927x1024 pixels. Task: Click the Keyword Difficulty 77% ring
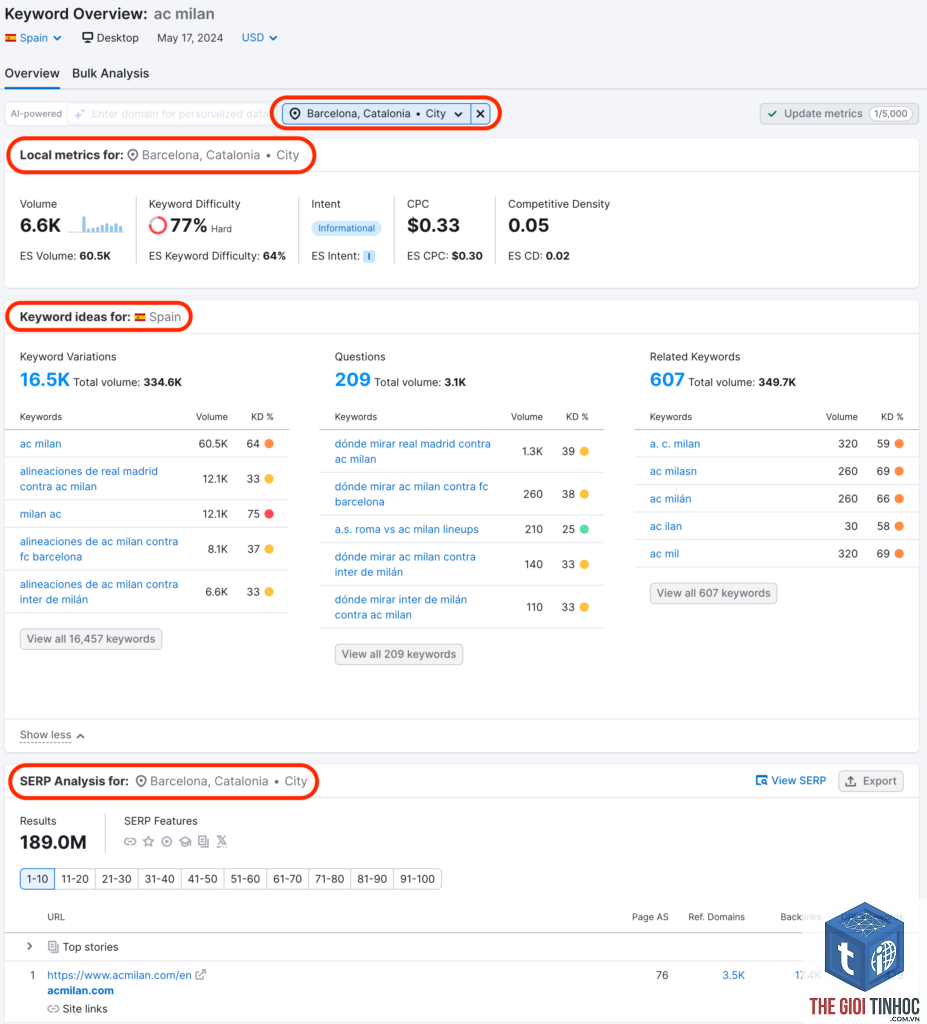coord(157,225)
